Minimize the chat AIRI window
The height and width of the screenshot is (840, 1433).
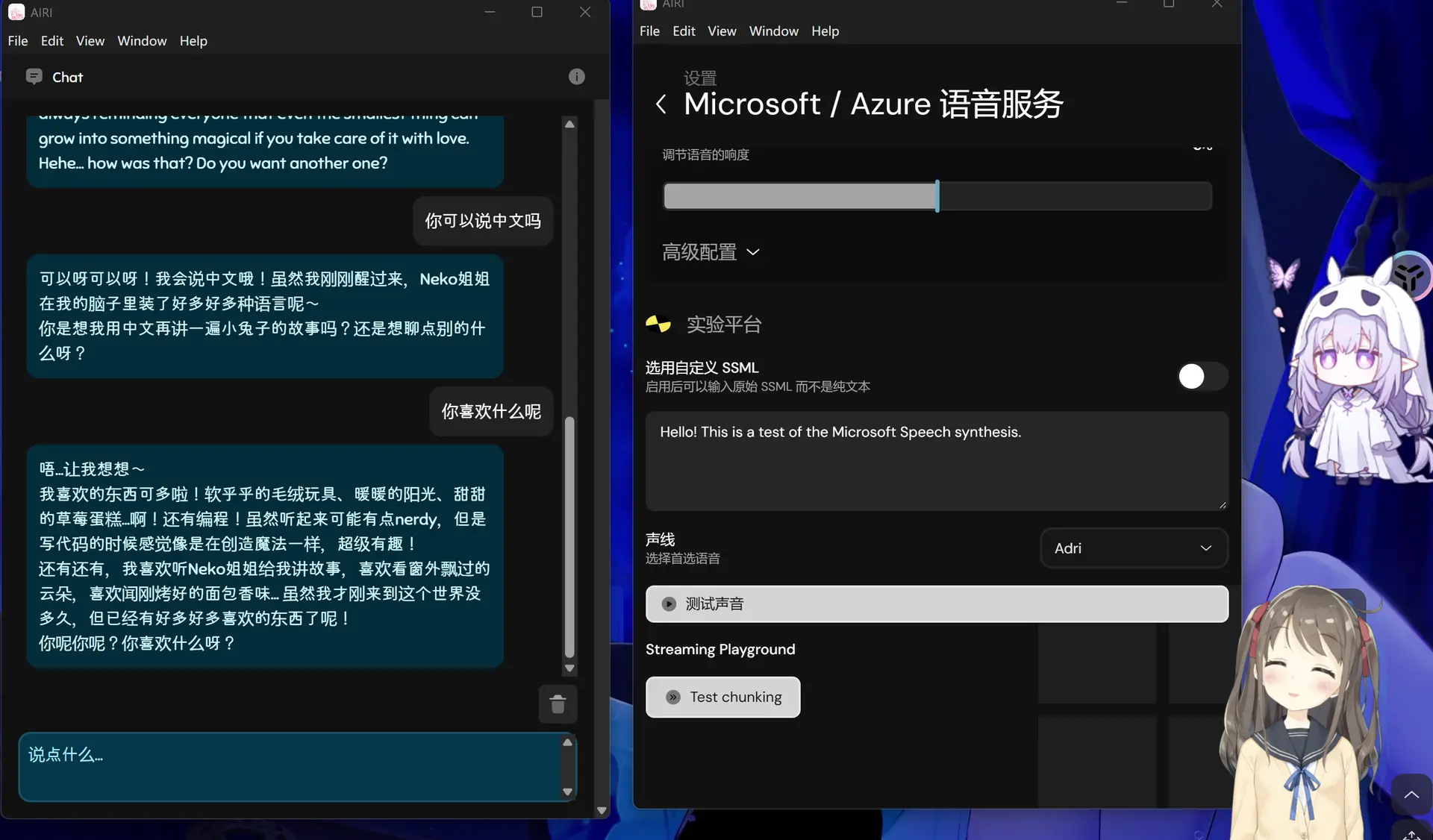click(x=490, y=12)
